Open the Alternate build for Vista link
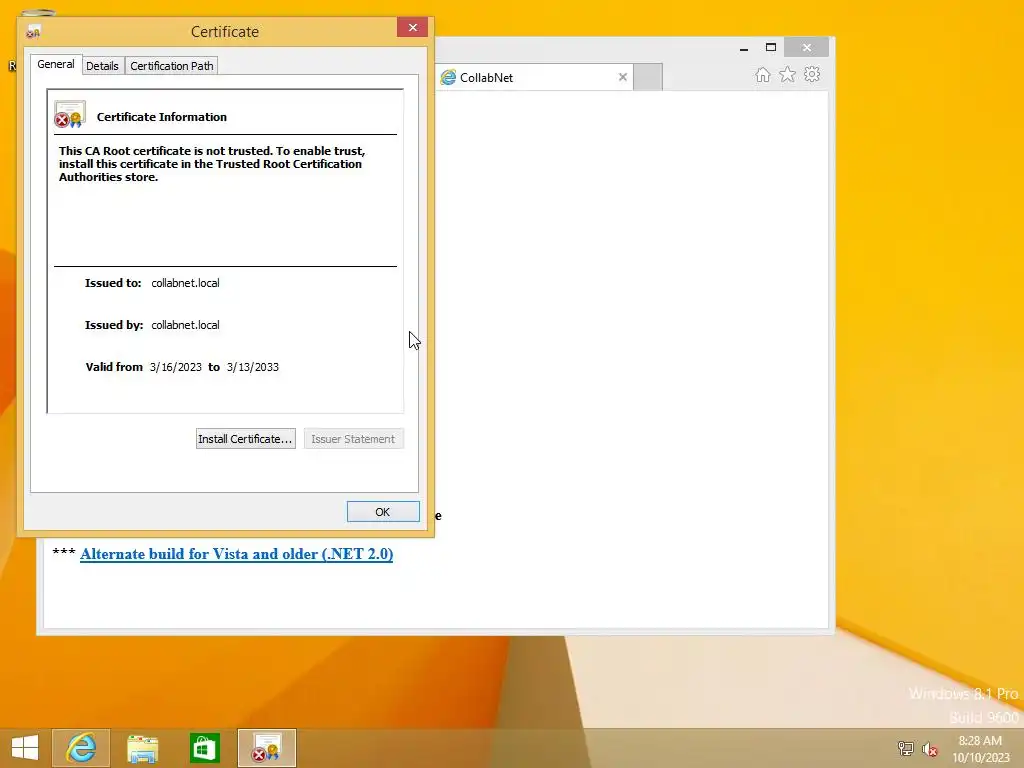Viewport: 1024px width, 768px height. (x=236, y=554)
